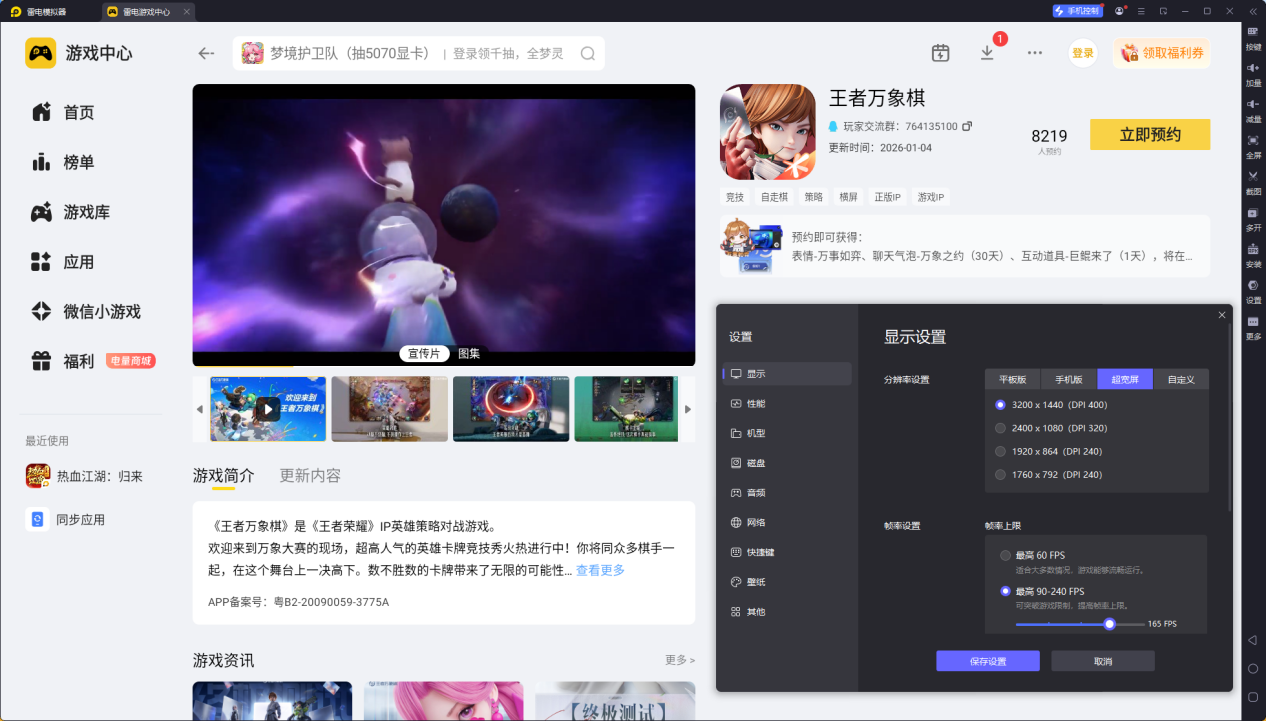
Task: Click the 多开 multi-instance icon
Action: pos(1253,218)
